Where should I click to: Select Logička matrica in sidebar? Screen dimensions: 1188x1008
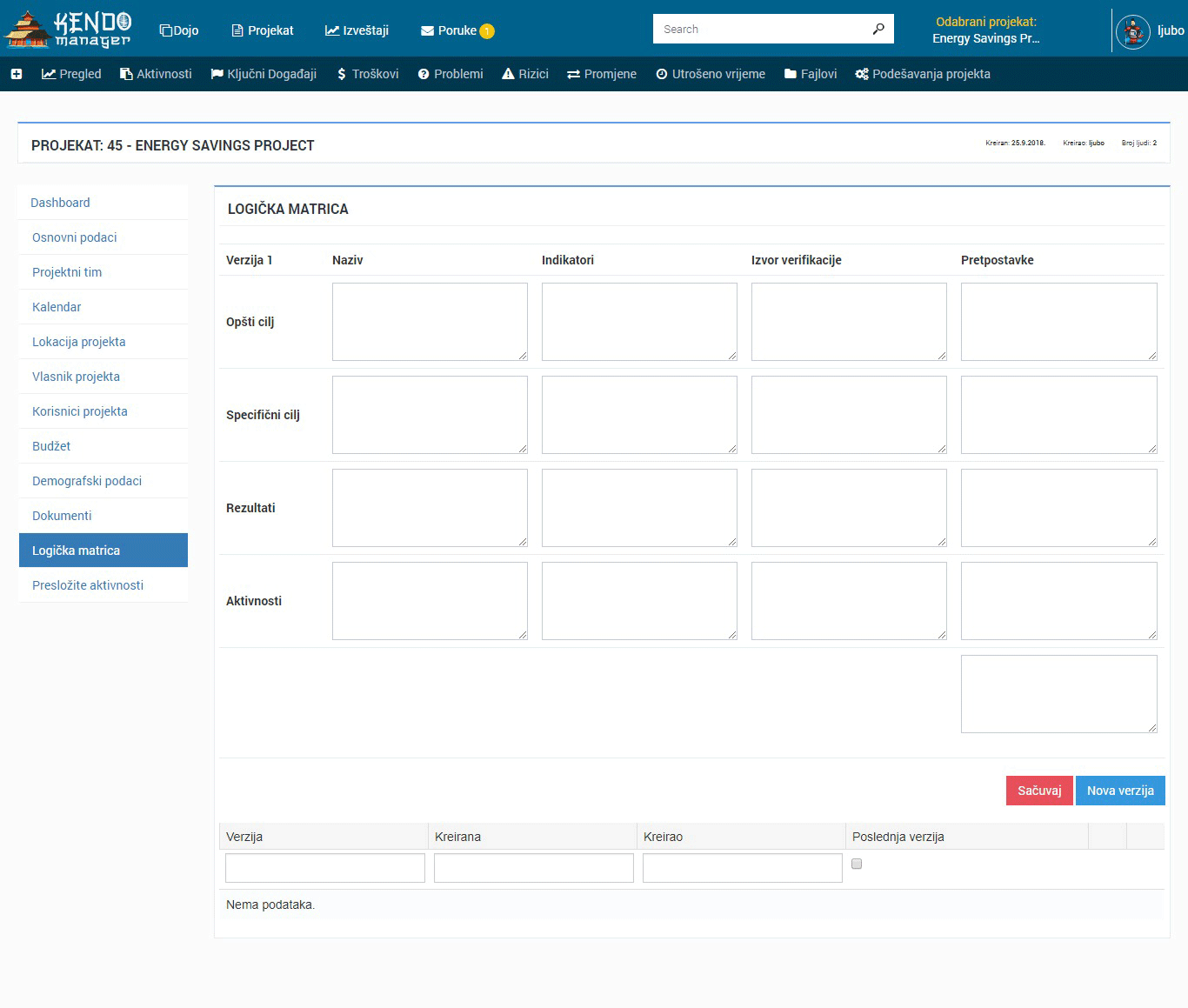click(x=103, y=551)
